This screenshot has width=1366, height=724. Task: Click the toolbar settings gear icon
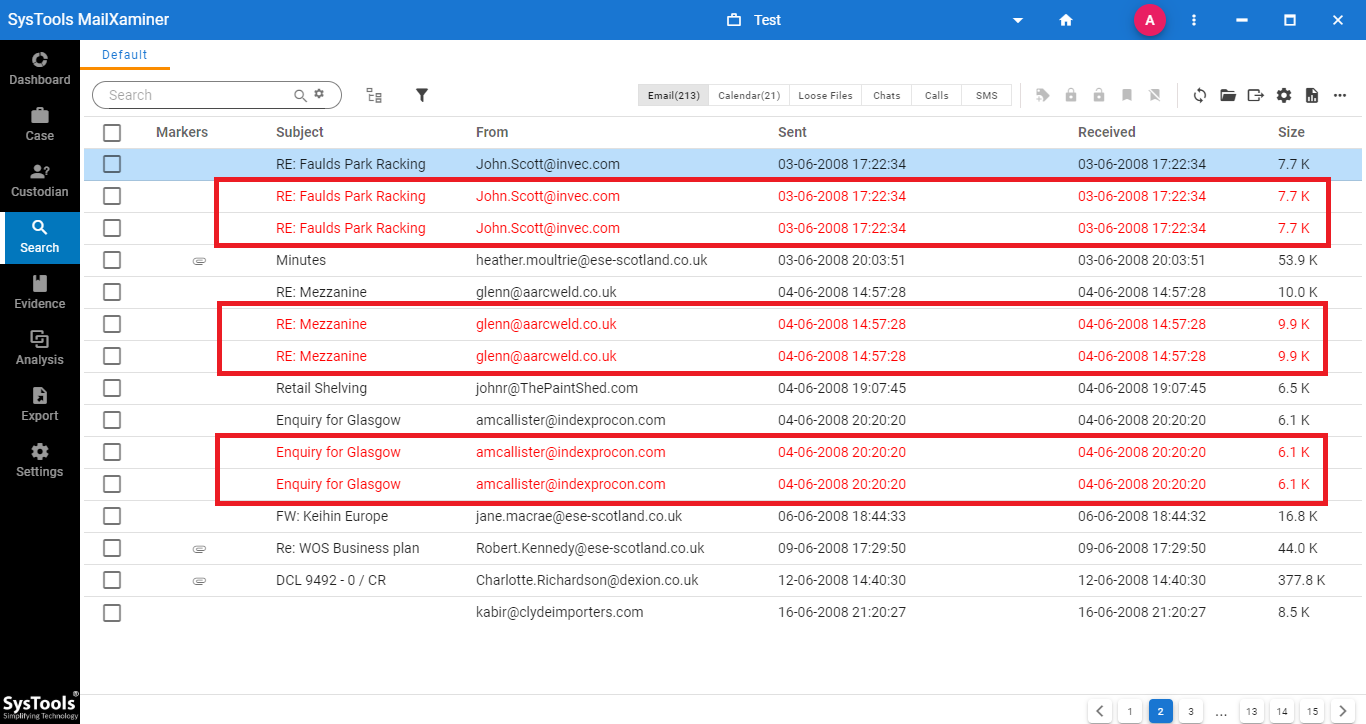[x=1284, y=95]
